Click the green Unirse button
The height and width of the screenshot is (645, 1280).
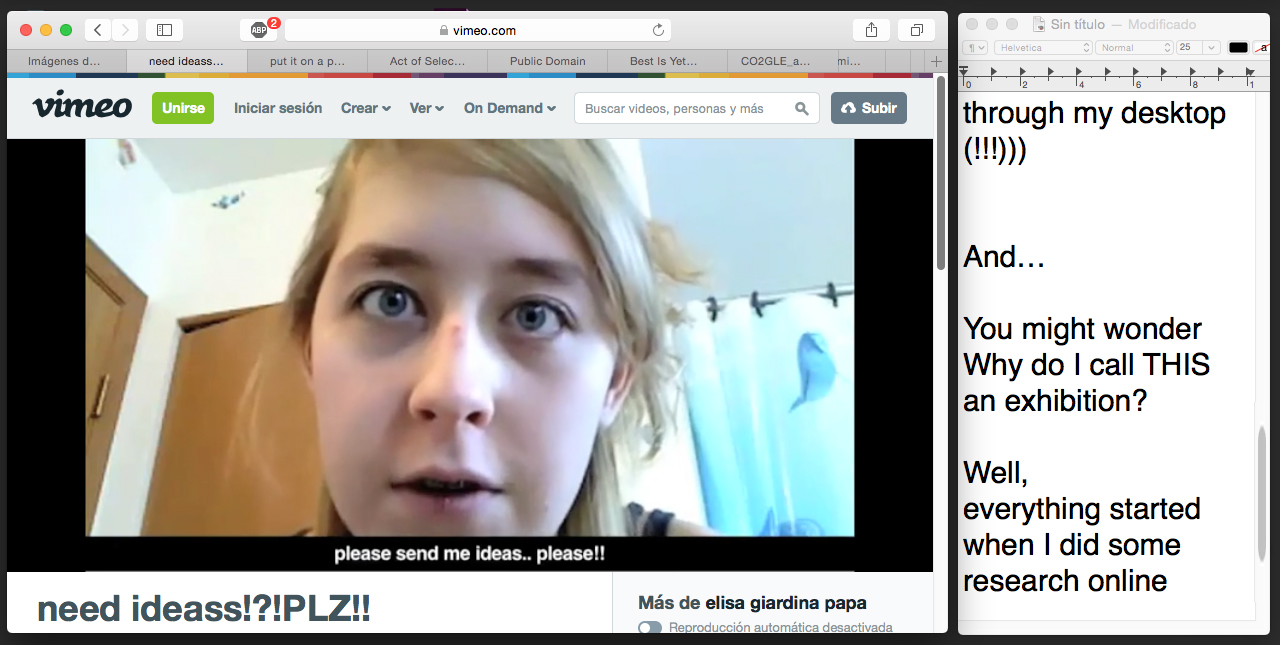point(183,108)
